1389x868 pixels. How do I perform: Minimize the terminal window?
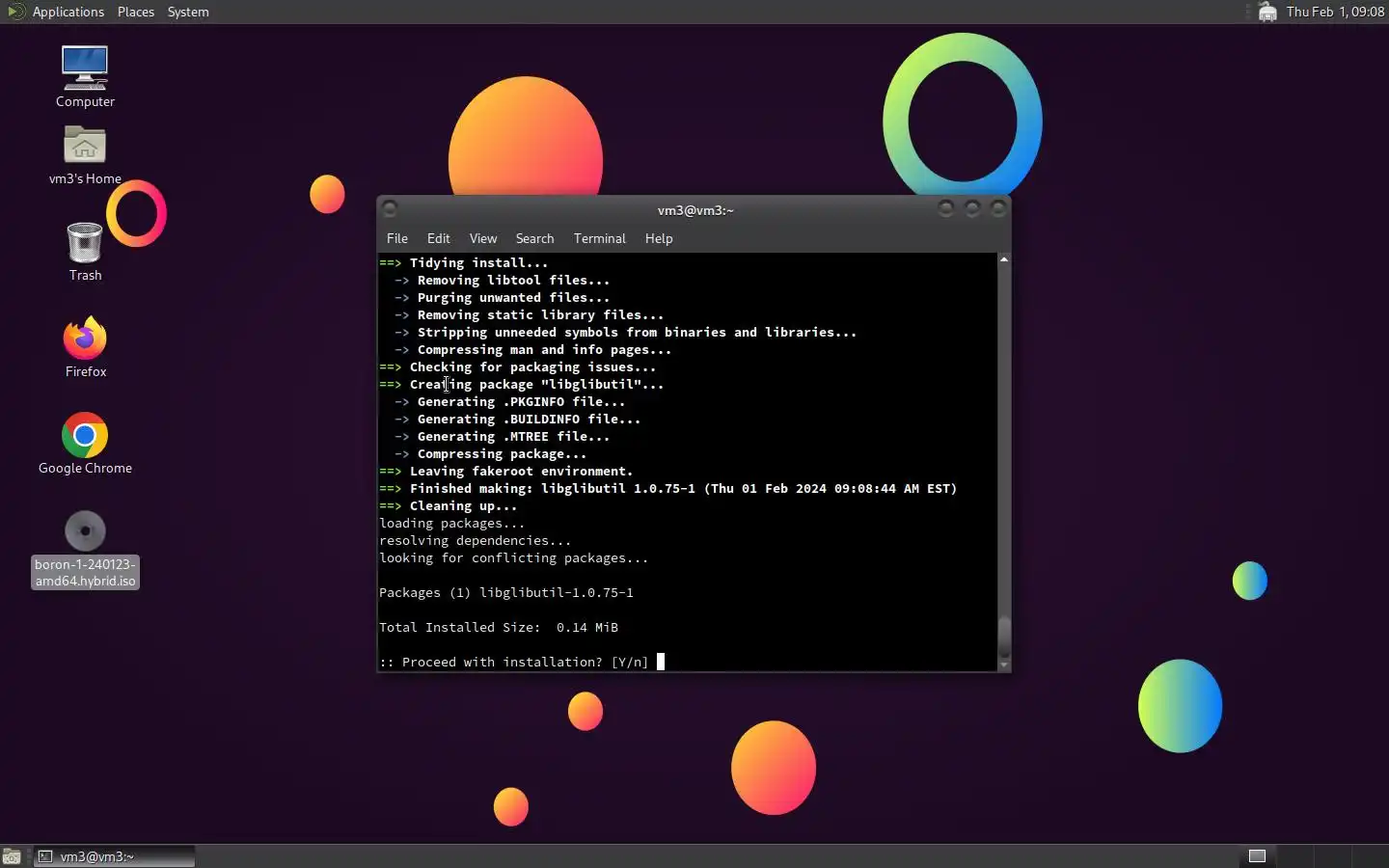point(945,208)
